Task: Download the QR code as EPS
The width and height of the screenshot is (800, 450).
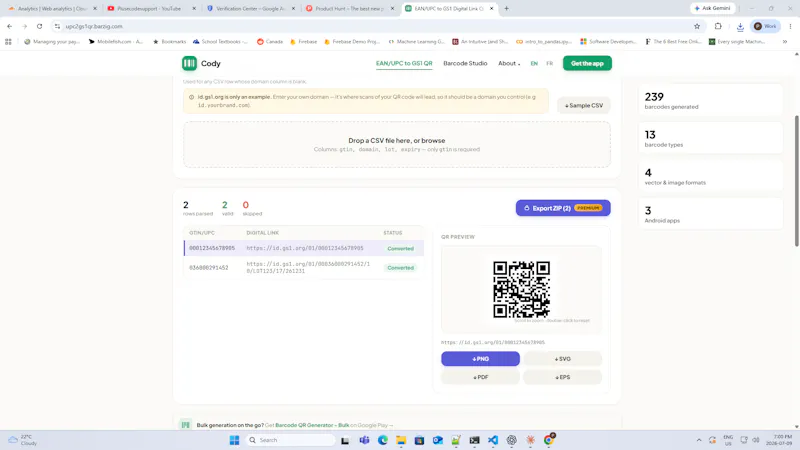Action: pos(562,377)
